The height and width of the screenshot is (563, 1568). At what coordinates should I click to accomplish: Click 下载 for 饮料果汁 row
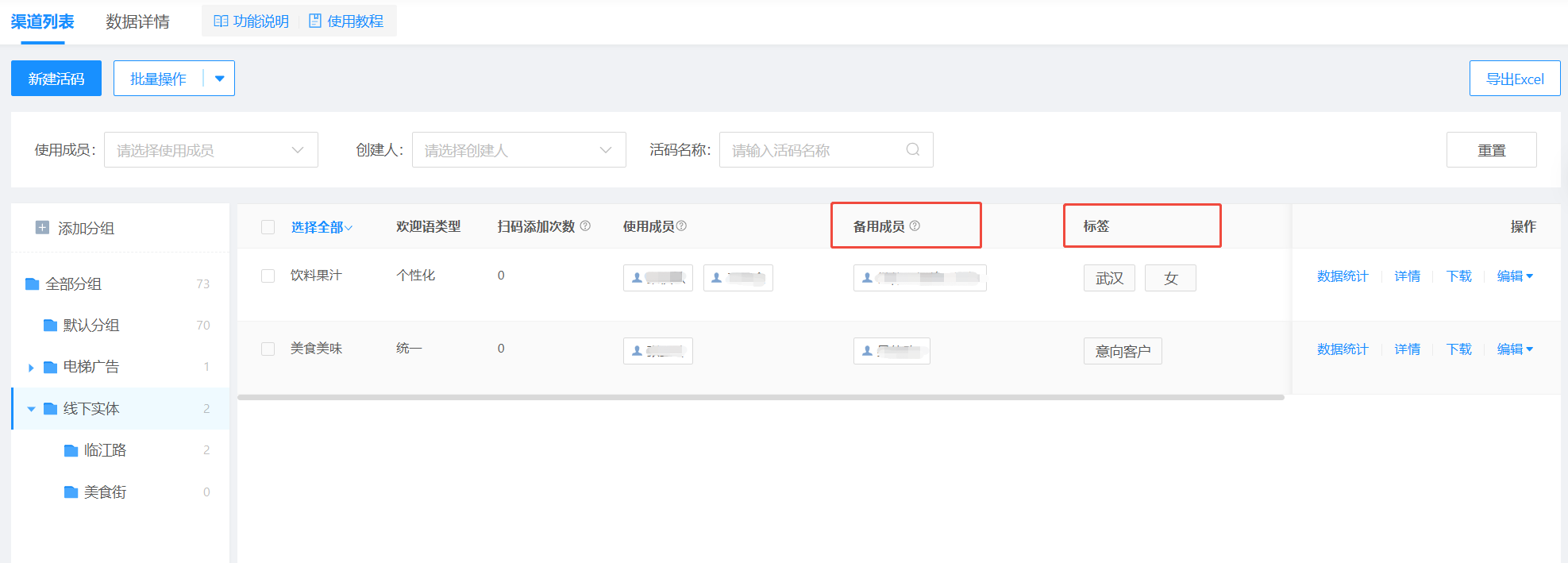click(1459, 276)
